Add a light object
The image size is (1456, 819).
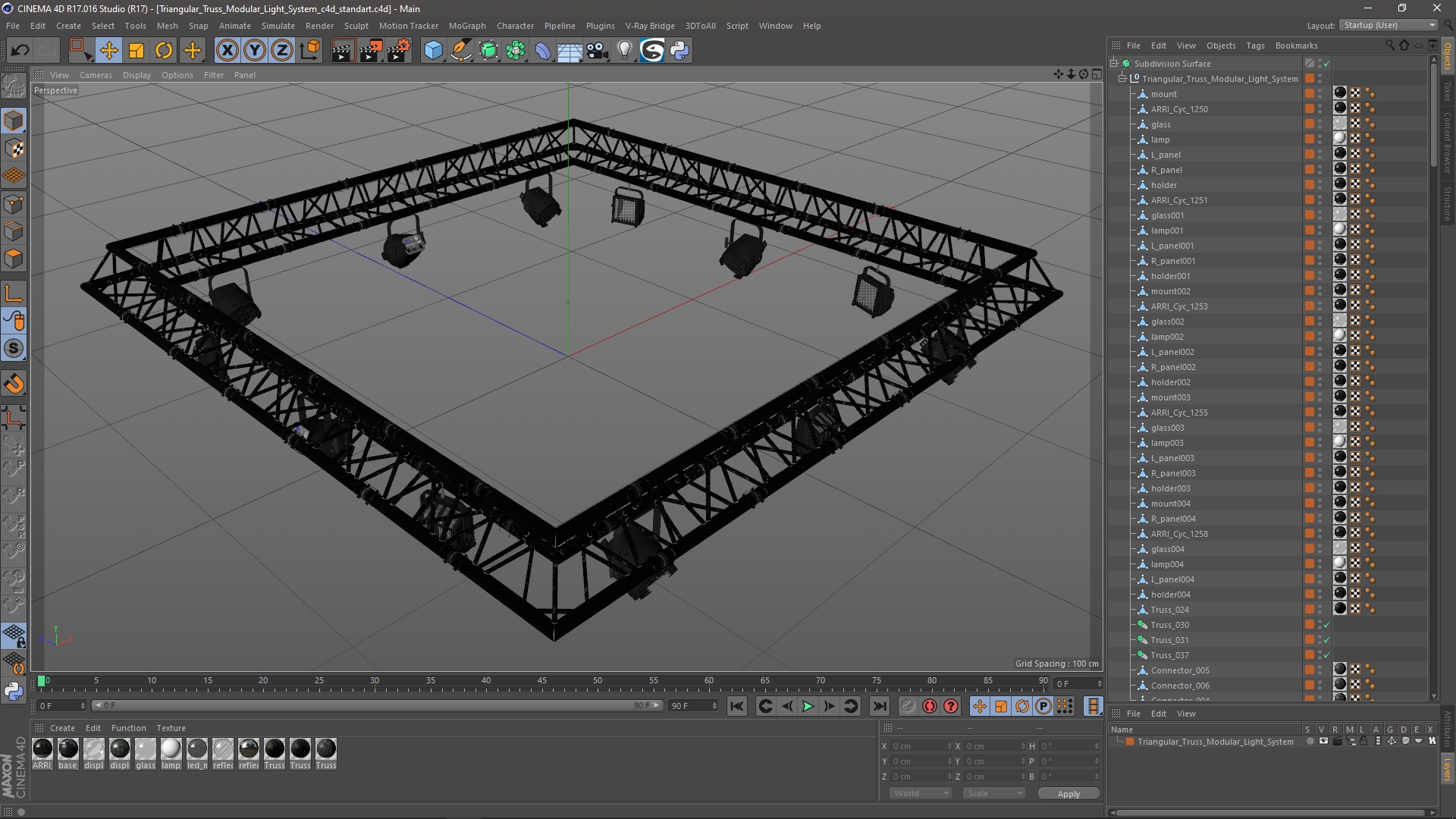tap(624, 51)
